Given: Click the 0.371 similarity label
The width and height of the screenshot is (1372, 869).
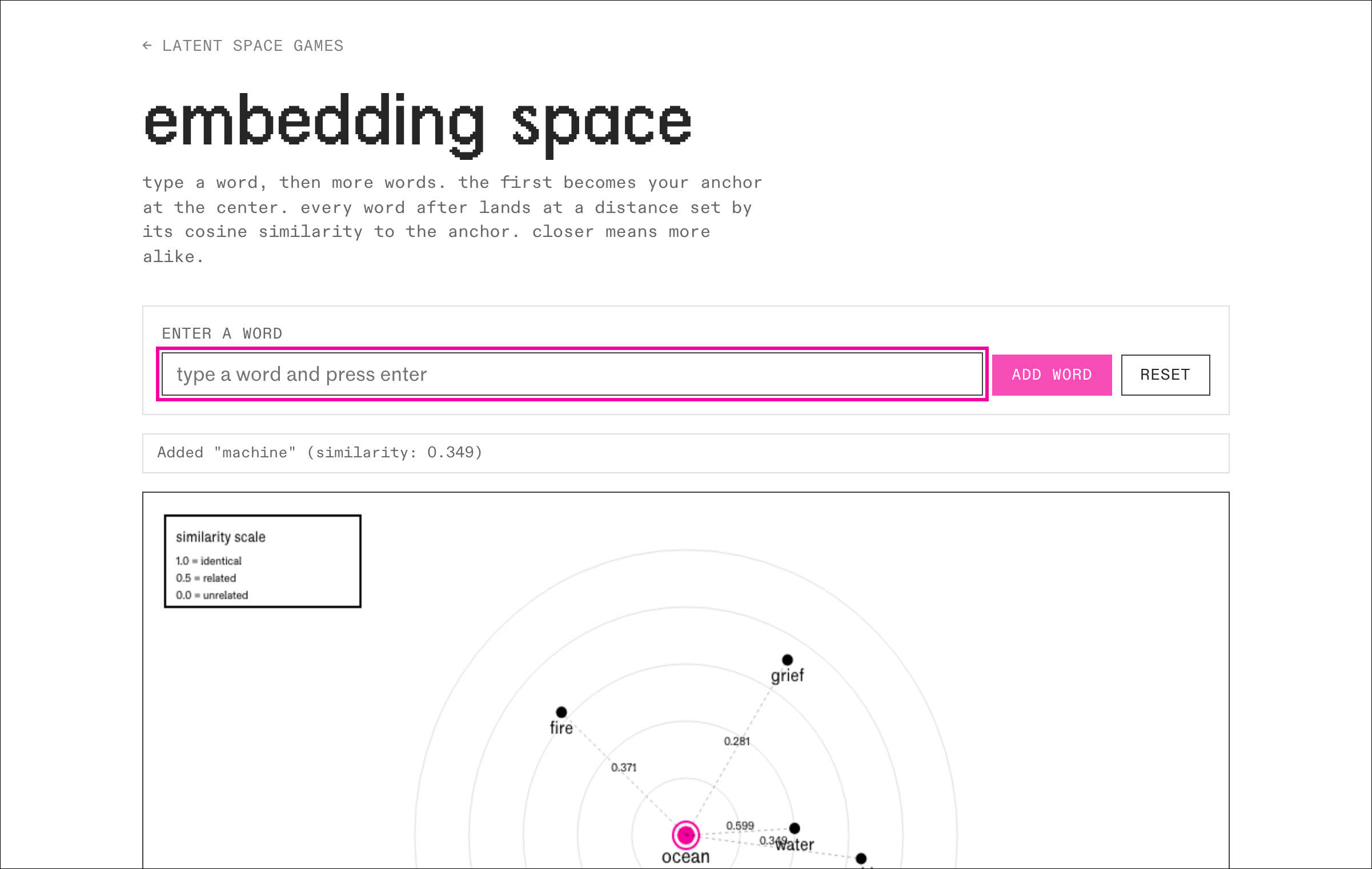Looking at the screenshot, I should (x=624, y=767).
